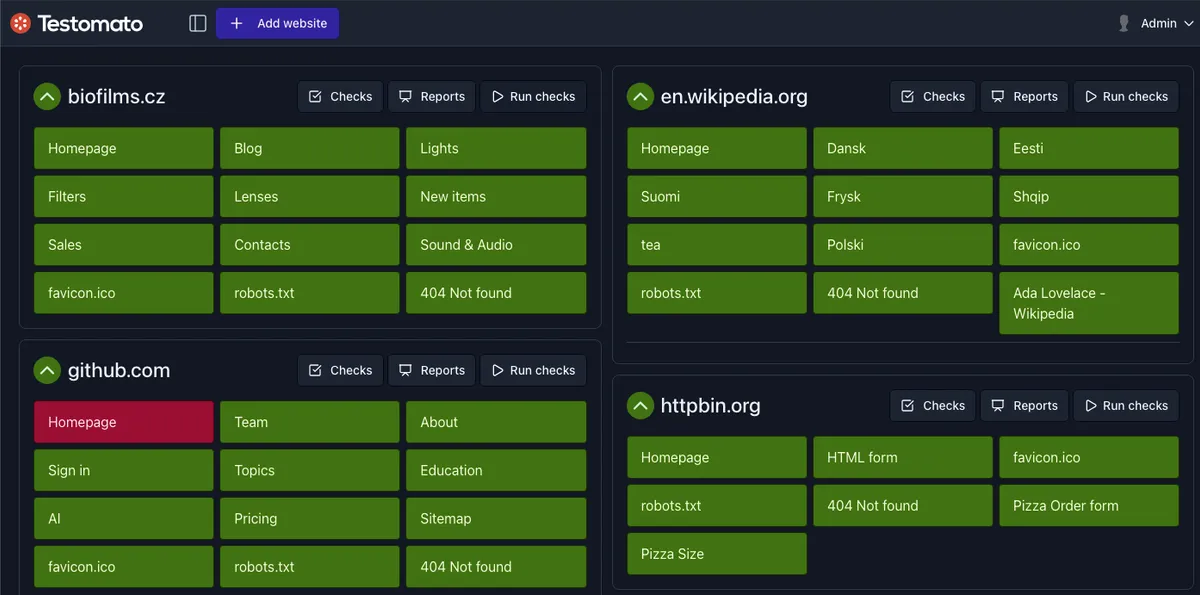Open biofilms.cz Homepage check tile
This screenshot has width=1200, height=595.
(124, 148)
